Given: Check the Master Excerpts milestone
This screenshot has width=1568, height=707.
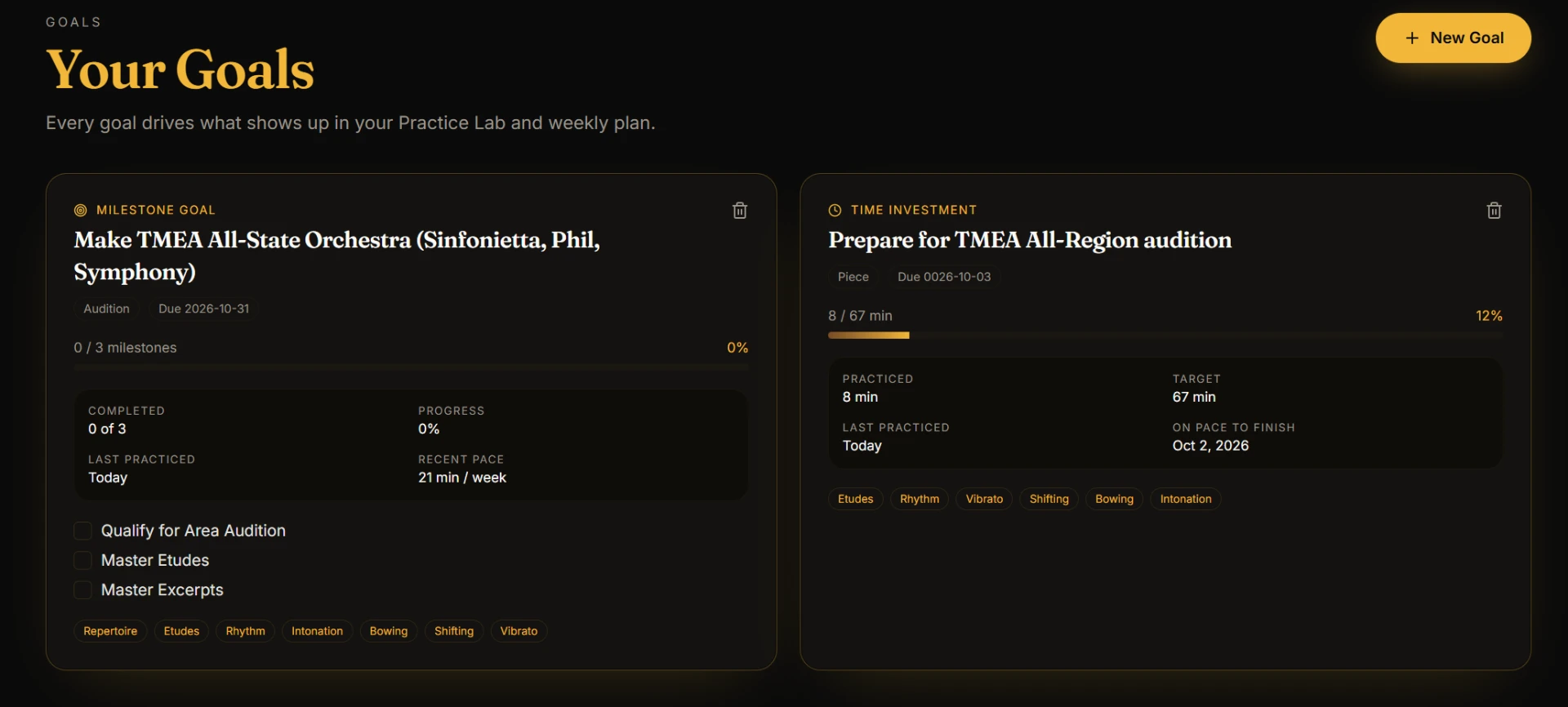Looking at the screenshot, I should [82, 589].
